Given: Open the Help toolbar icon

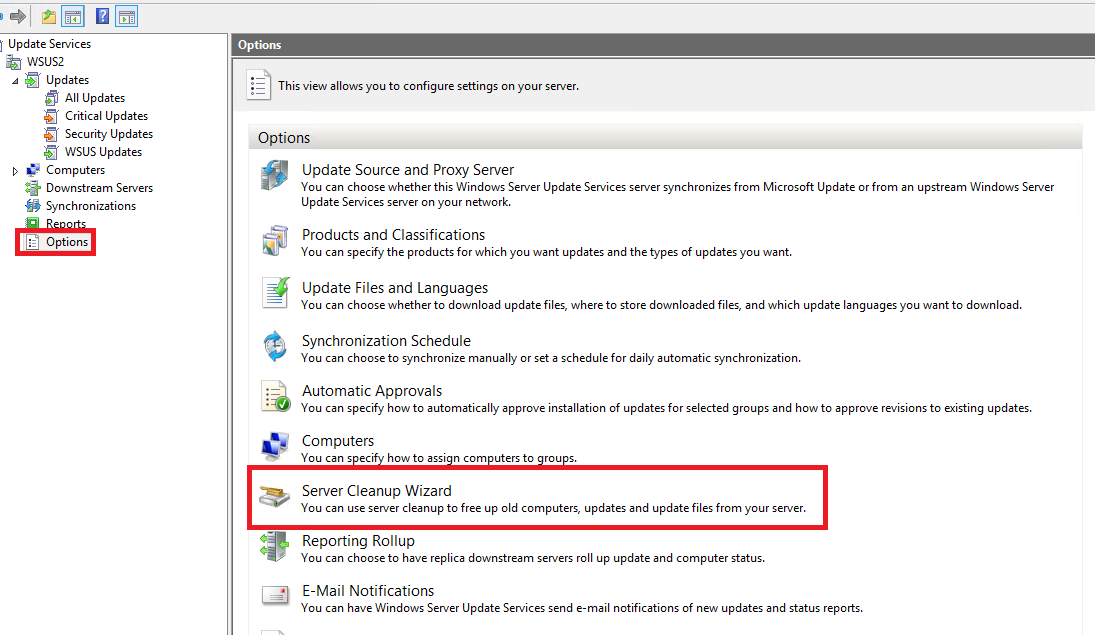Looking at the screenshot, I should (102, 16).
